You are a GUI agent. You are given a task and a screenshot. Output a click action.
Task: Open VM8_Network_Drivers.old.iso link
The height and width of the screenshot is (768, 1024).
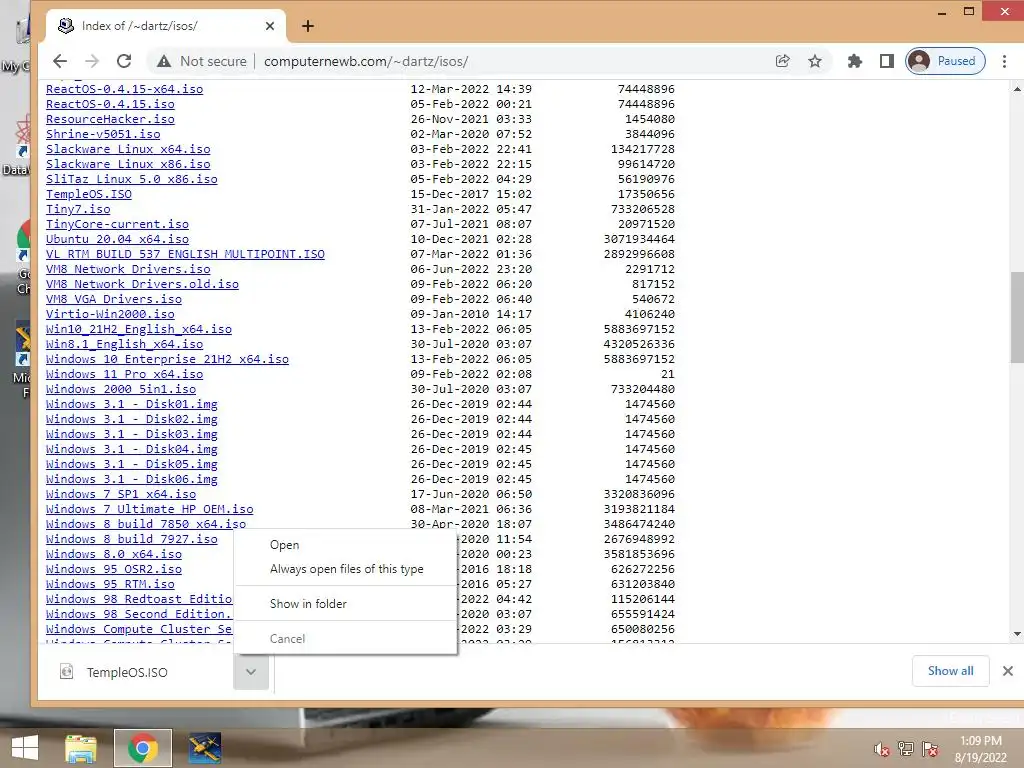142,284
